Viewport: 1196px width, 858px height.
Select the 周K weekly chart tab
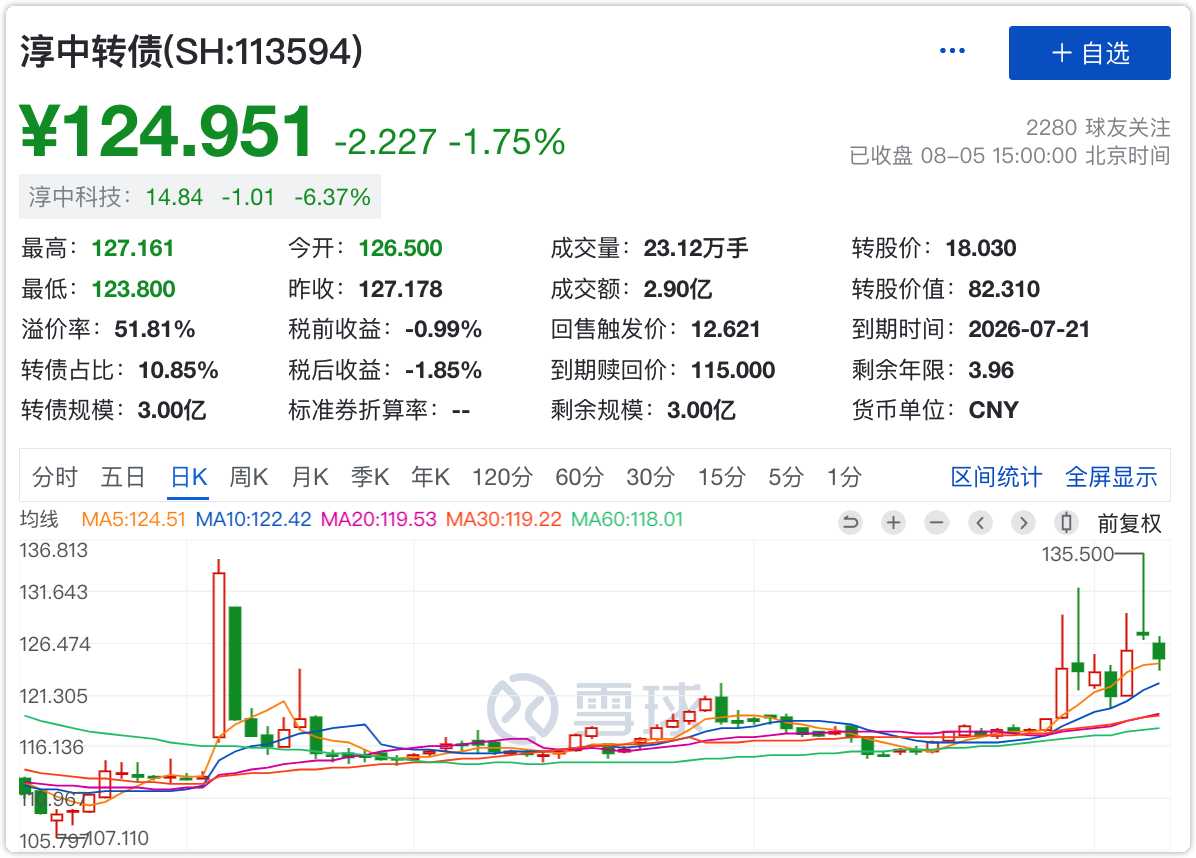(248, 477)
